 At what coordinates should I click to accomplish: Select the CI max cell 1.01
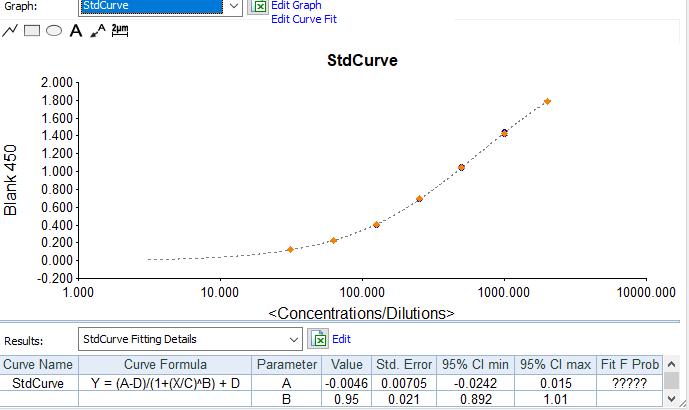[x=555, y=399]
